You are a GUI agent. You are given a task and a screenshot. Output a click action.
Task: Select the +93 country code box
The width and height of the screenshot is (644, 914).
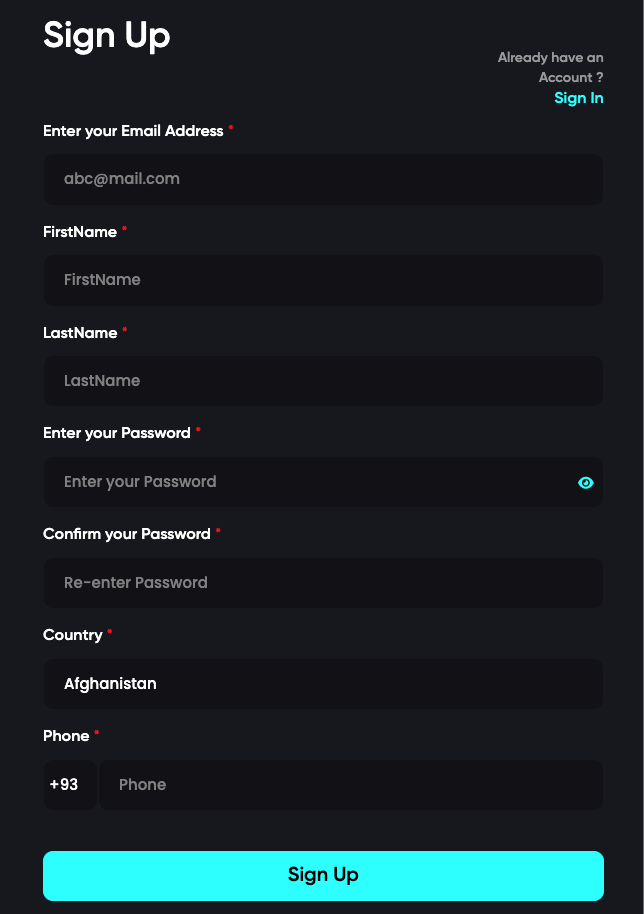point(70,785)
